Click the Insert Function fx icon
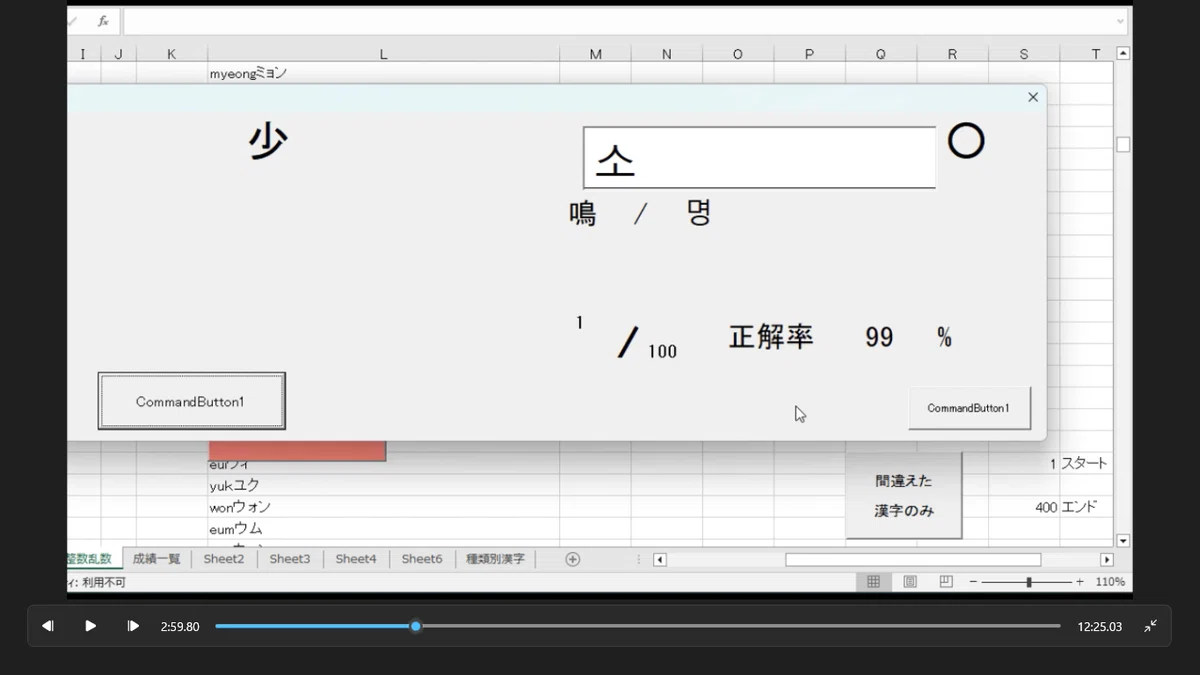The image size is (1200, 675). pos(103,21)
